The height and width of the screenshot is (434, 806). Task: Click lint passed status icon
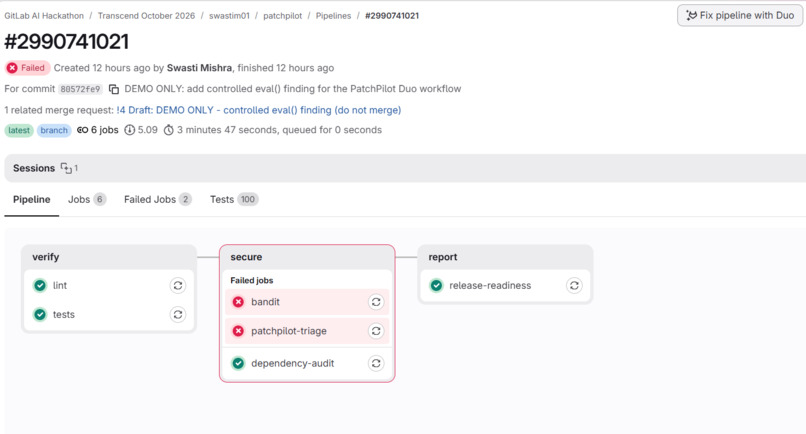(x=40, y=285)
